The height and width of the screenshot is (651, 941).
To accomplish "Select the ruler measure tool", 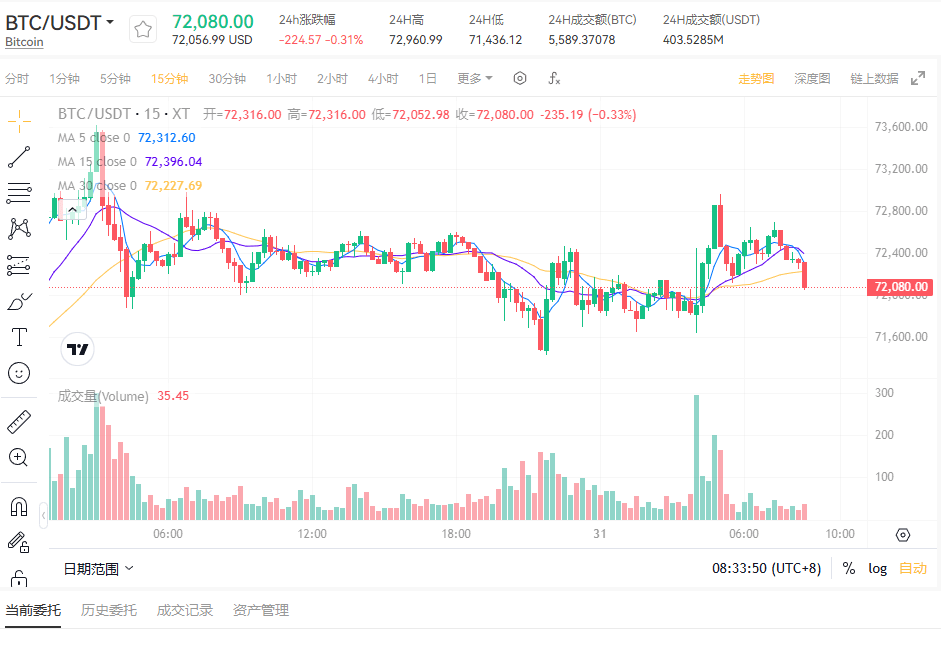I will pyautogui.click(x=18, y=421).
